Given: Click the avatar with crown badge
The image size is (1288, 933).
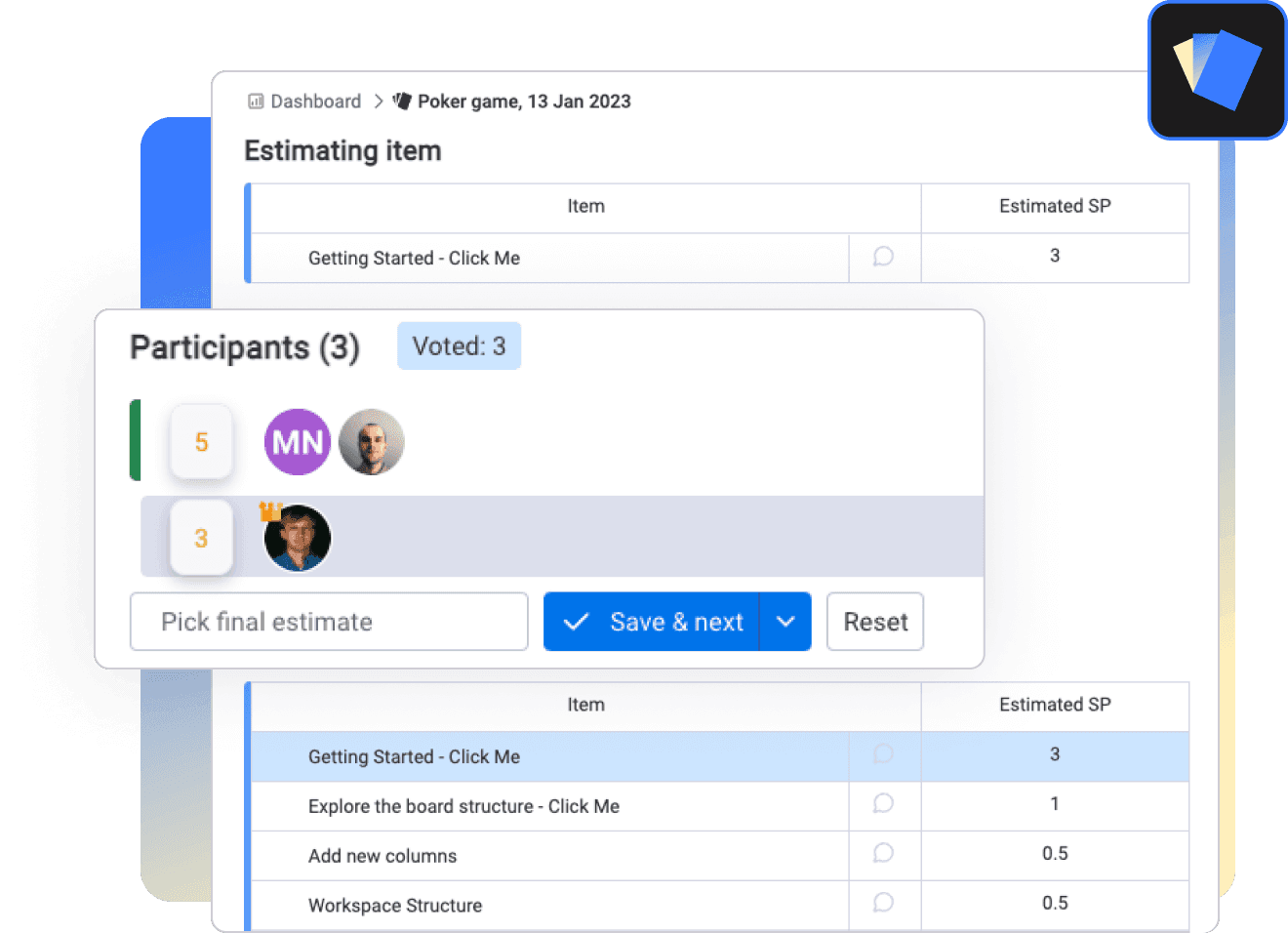Looking at the screenshot, I should point(298,538).
